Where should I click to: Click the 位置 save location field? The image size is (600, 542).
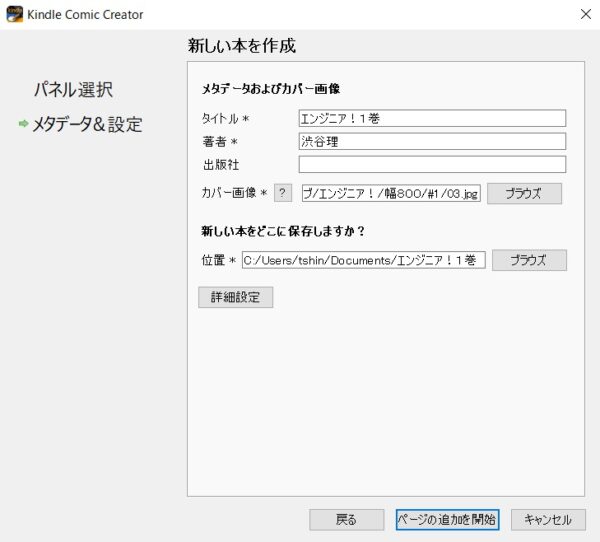point(364,260)
